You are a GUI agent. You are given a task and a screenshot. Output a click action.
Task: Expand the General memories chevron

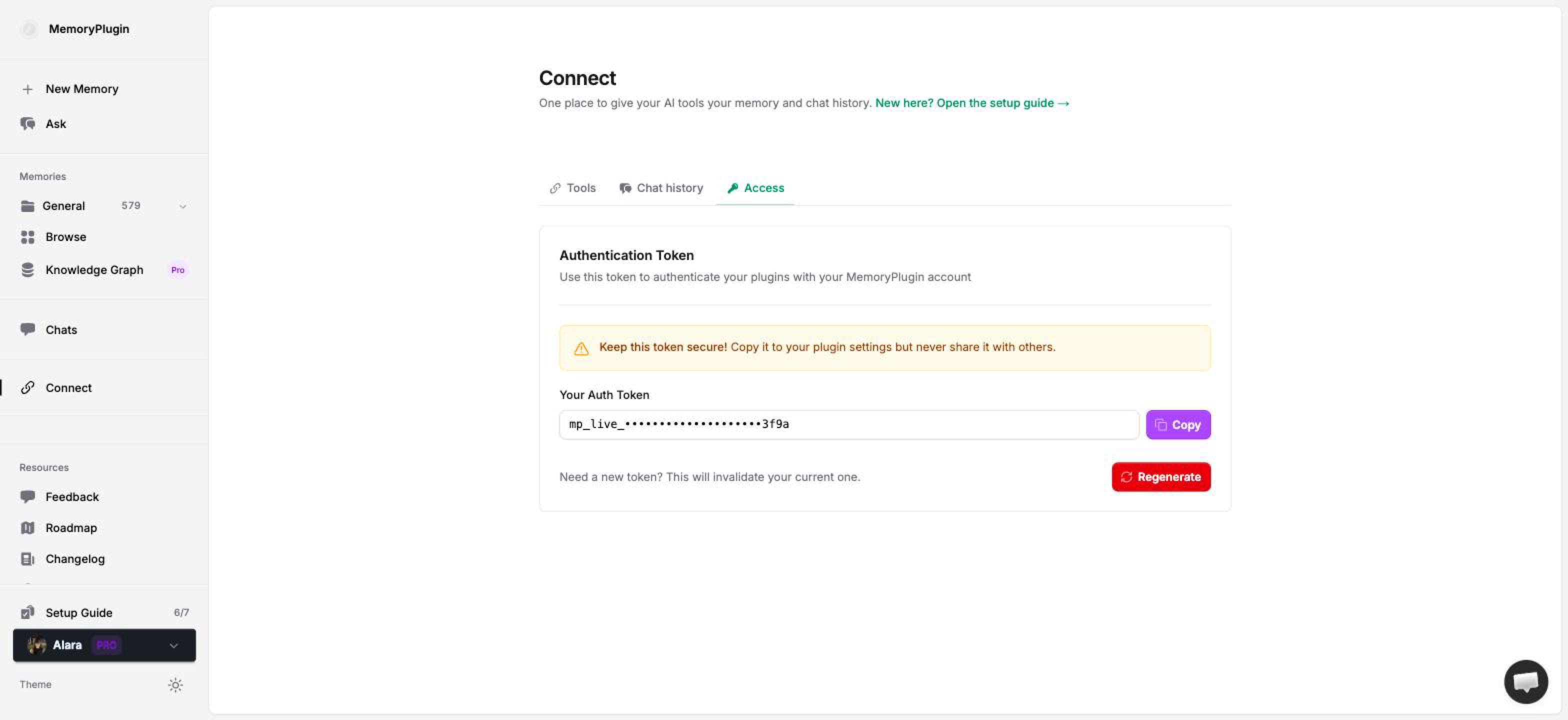click(182, 206)
